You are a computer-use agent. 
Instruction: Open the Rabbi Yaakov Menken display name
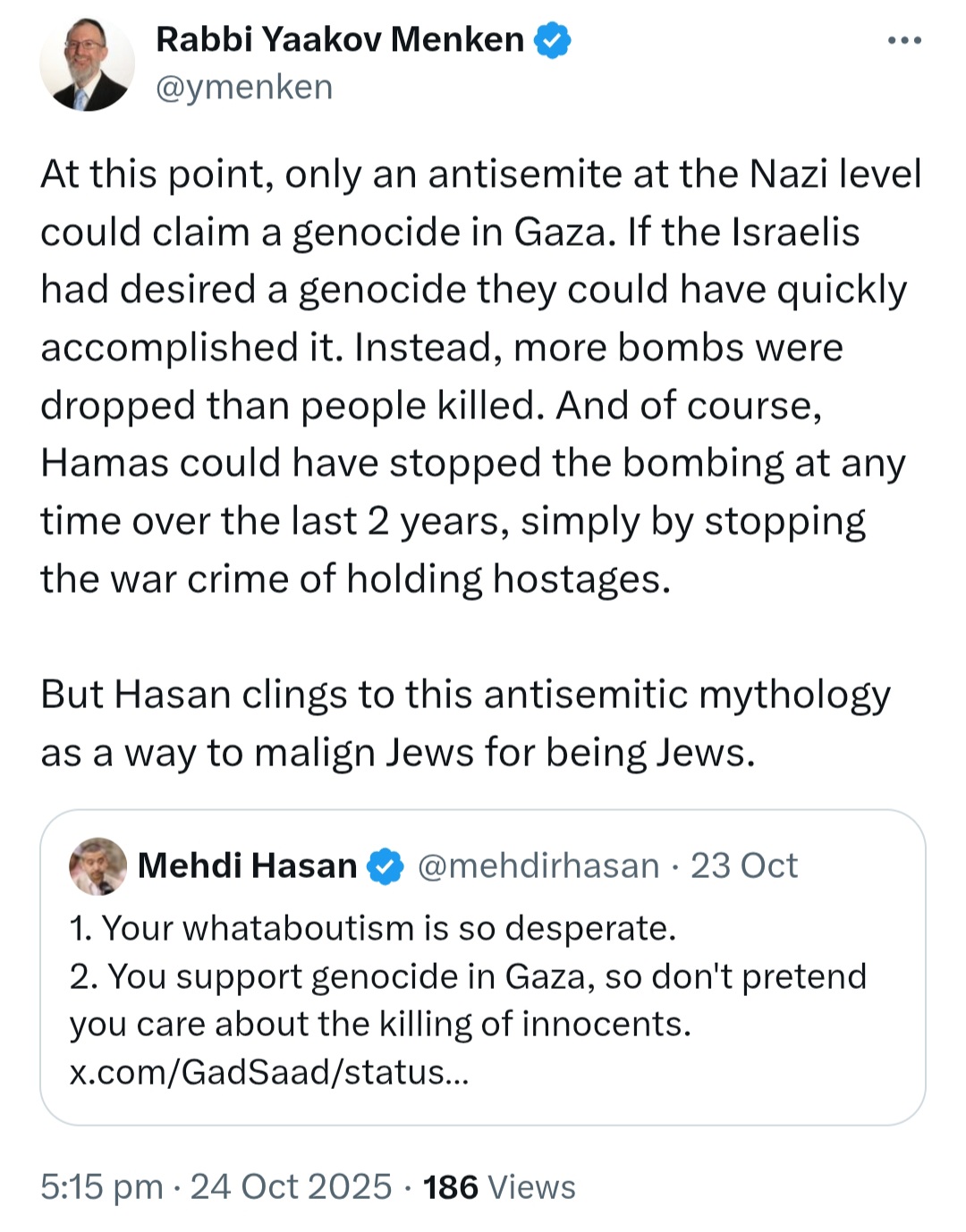point(340,40)
